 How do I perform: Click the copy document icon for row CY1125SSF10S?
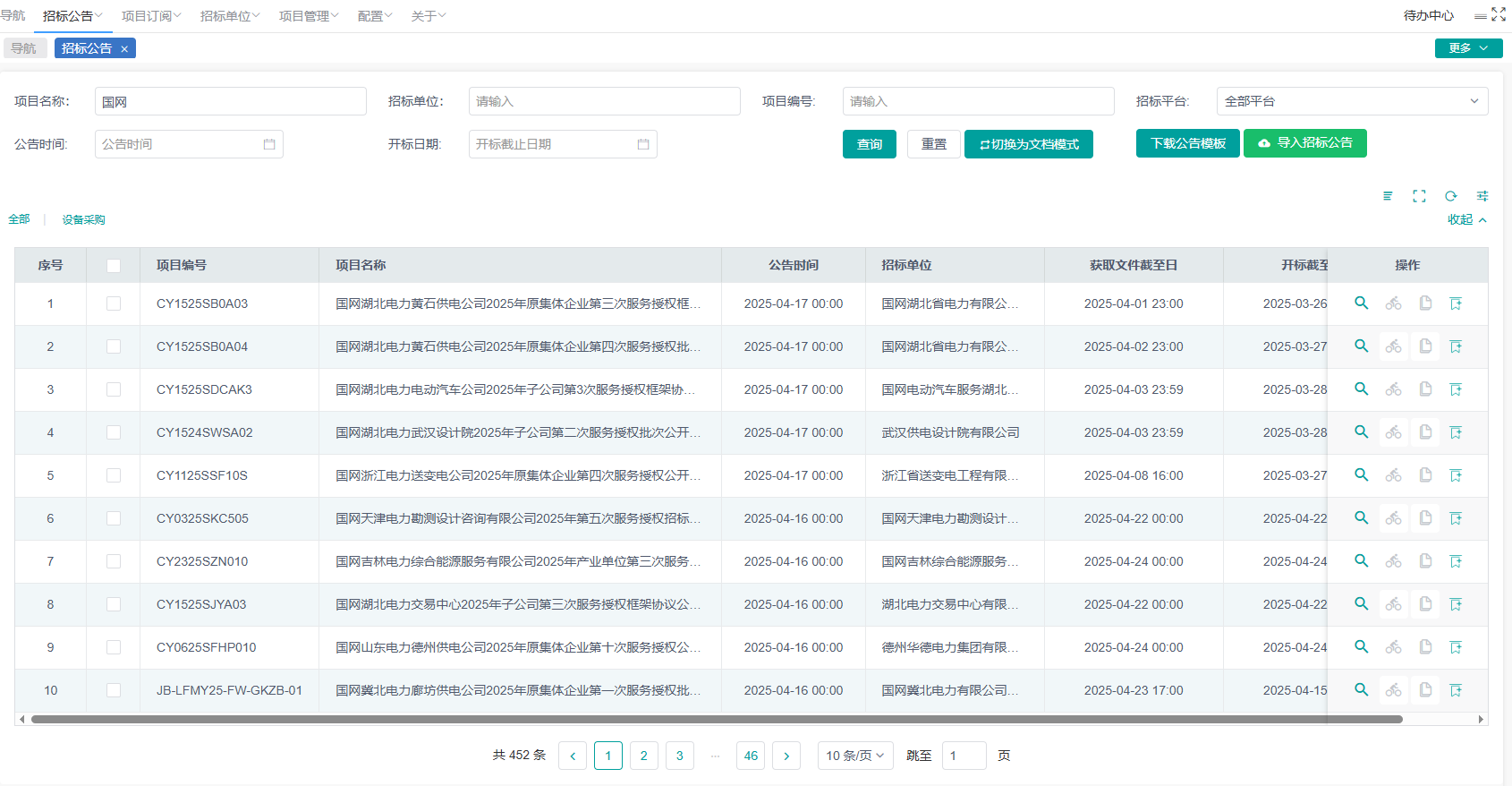click(x=1425, y=475)
